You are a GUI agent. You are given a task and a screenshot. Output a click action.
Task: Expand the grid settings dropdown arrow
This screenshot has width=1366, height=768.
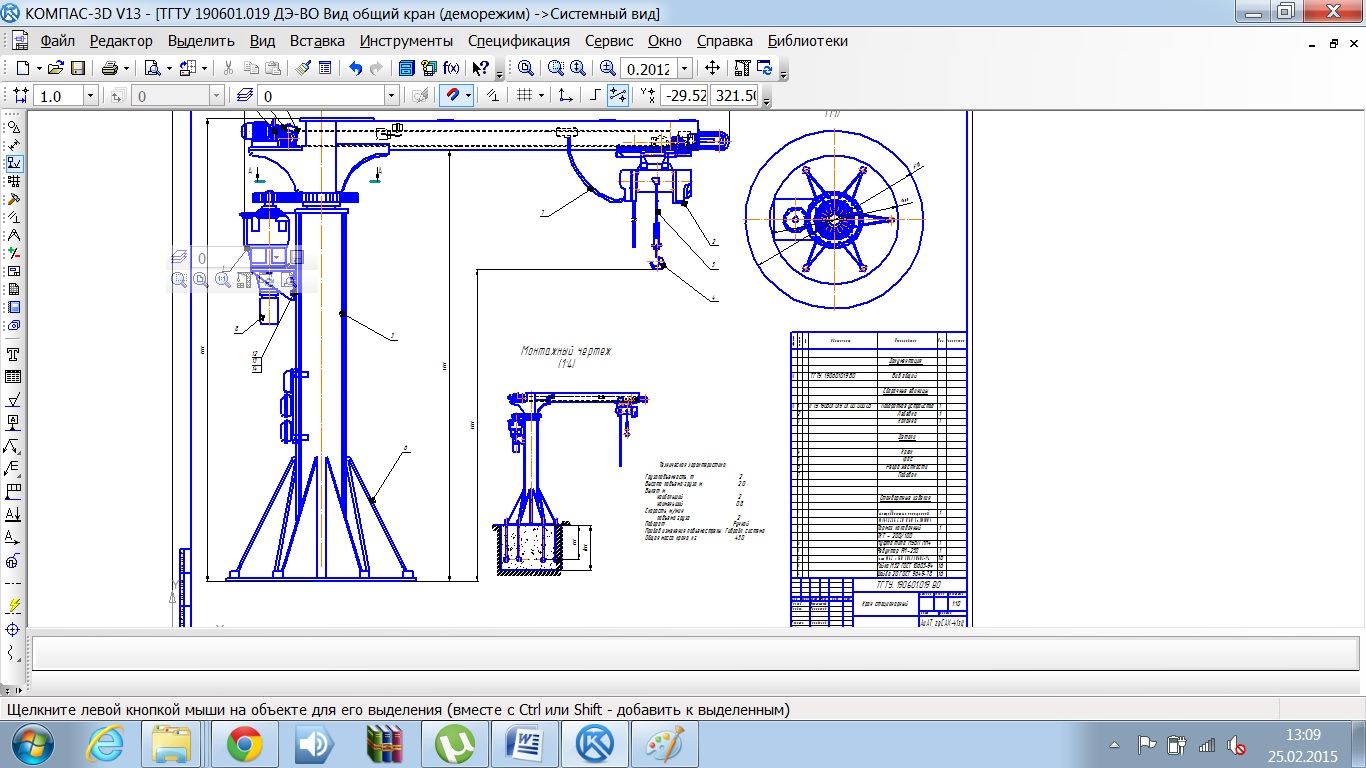(x=541, y=95)
